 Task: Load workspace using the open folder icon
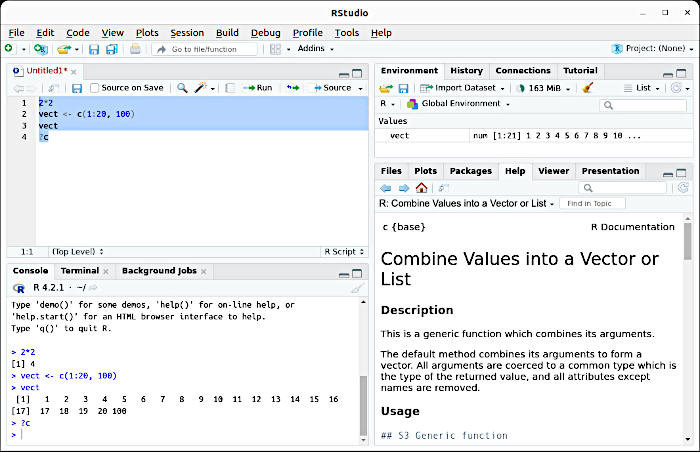point(386,88)
